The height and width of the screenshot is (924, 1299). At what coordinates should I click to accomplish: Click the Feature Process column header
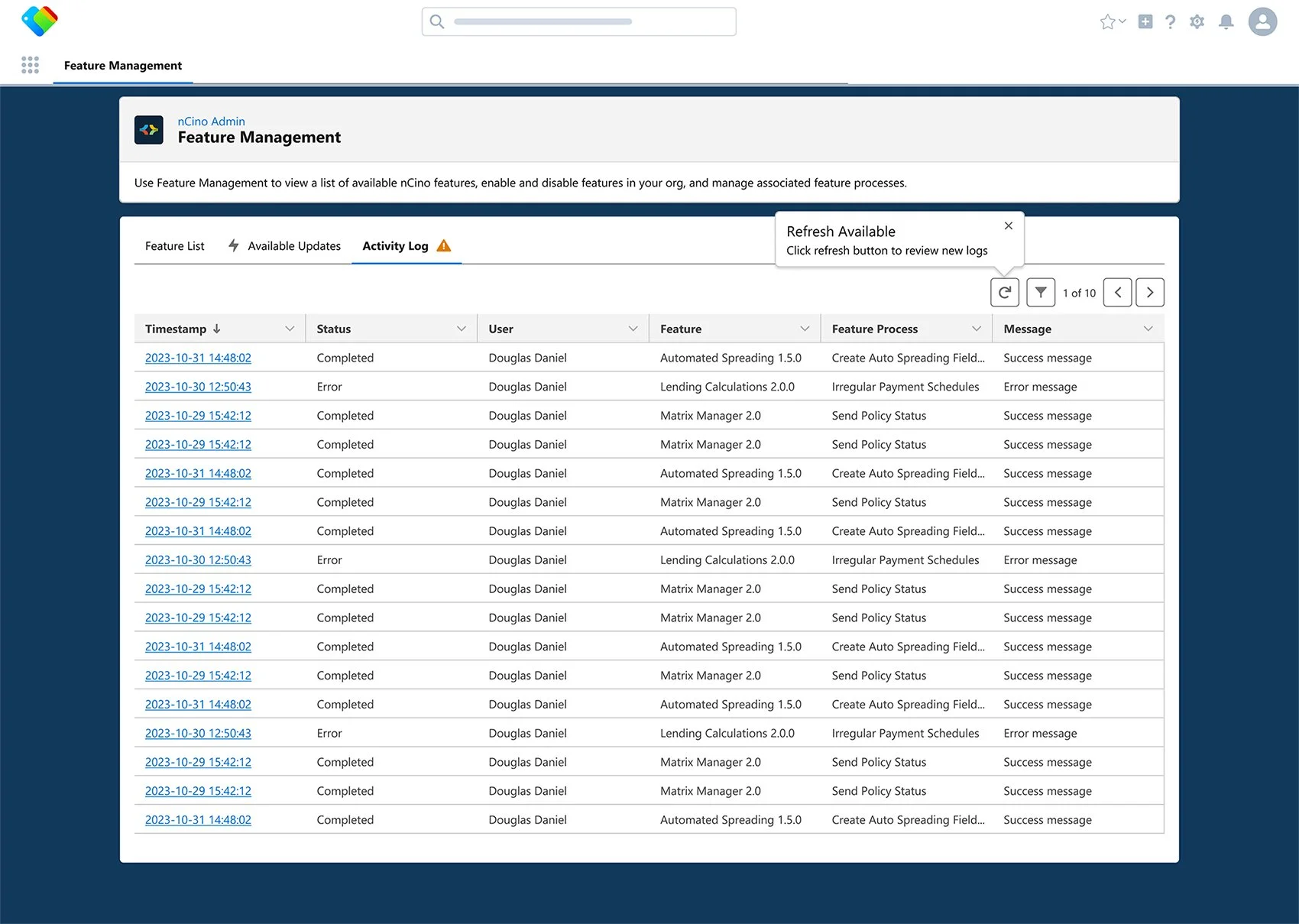click(907, 329)
